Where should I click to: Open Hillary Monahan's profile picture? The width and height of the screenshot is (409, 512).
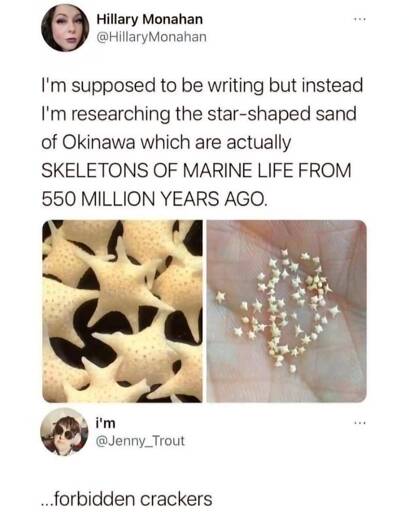pos(65,28)
